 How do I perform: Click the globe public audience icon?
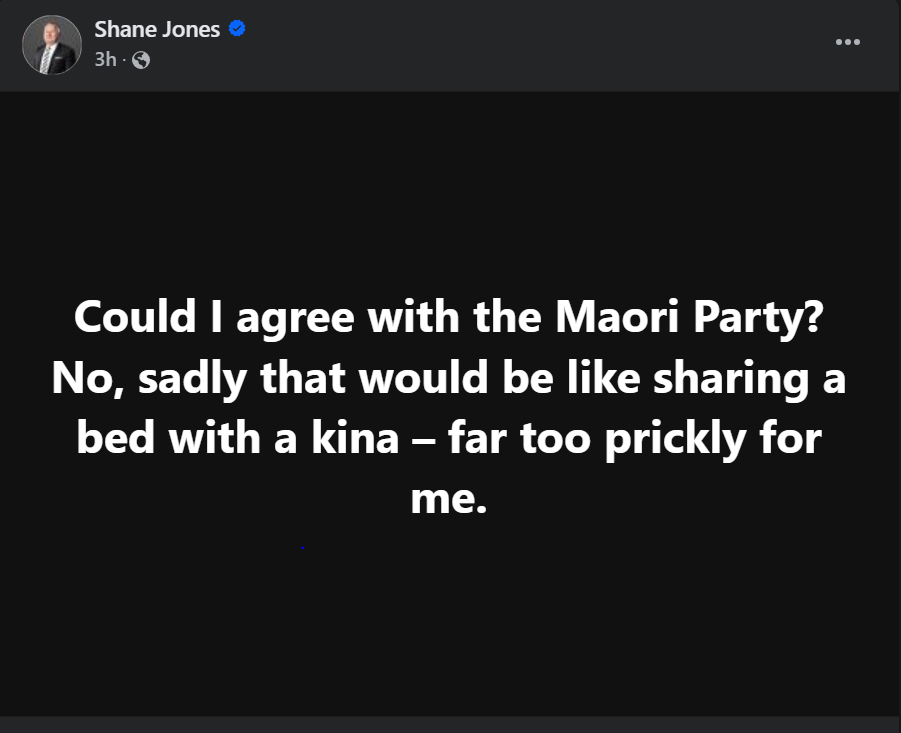(141, 60)
